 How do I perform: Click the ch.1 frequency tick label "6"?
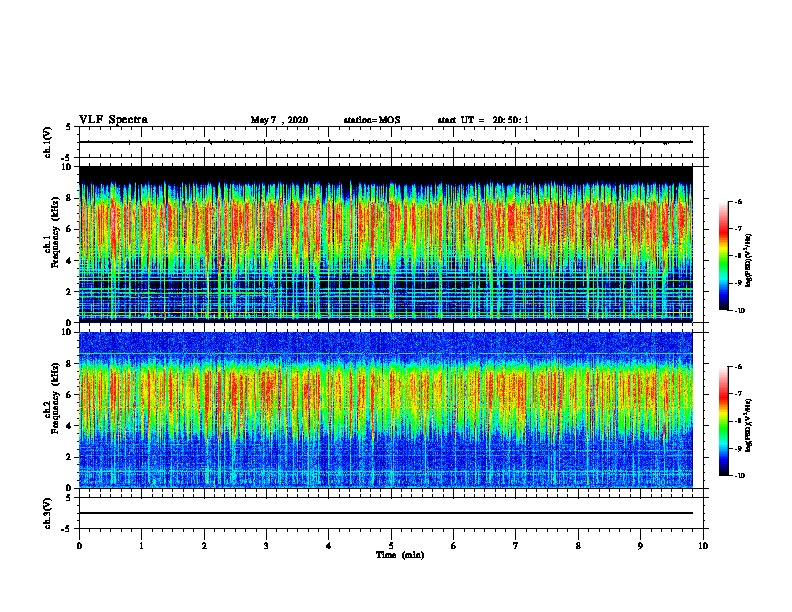coord(69,229)
